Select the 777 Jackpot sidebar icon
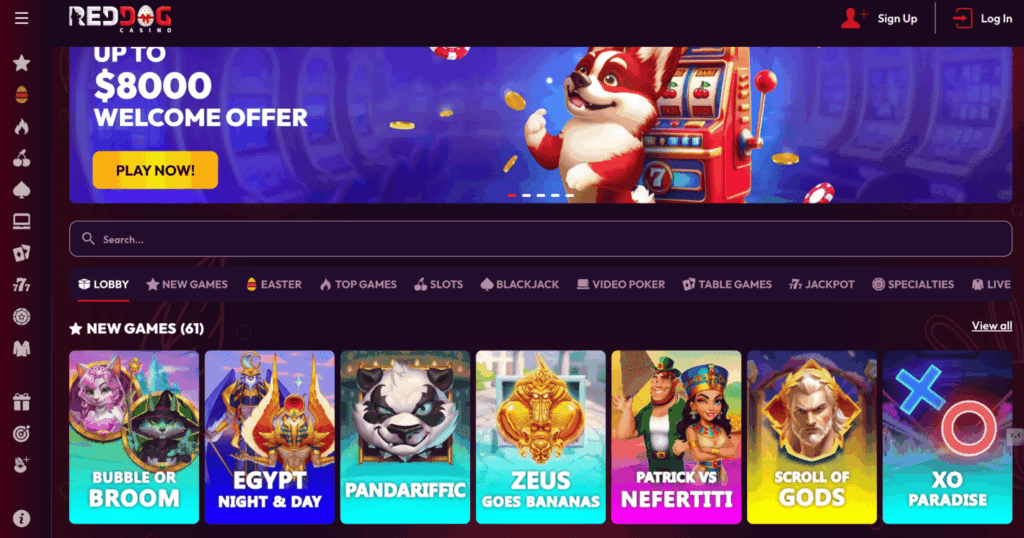Screen dimensions: 1024x538 click(22, 285)
